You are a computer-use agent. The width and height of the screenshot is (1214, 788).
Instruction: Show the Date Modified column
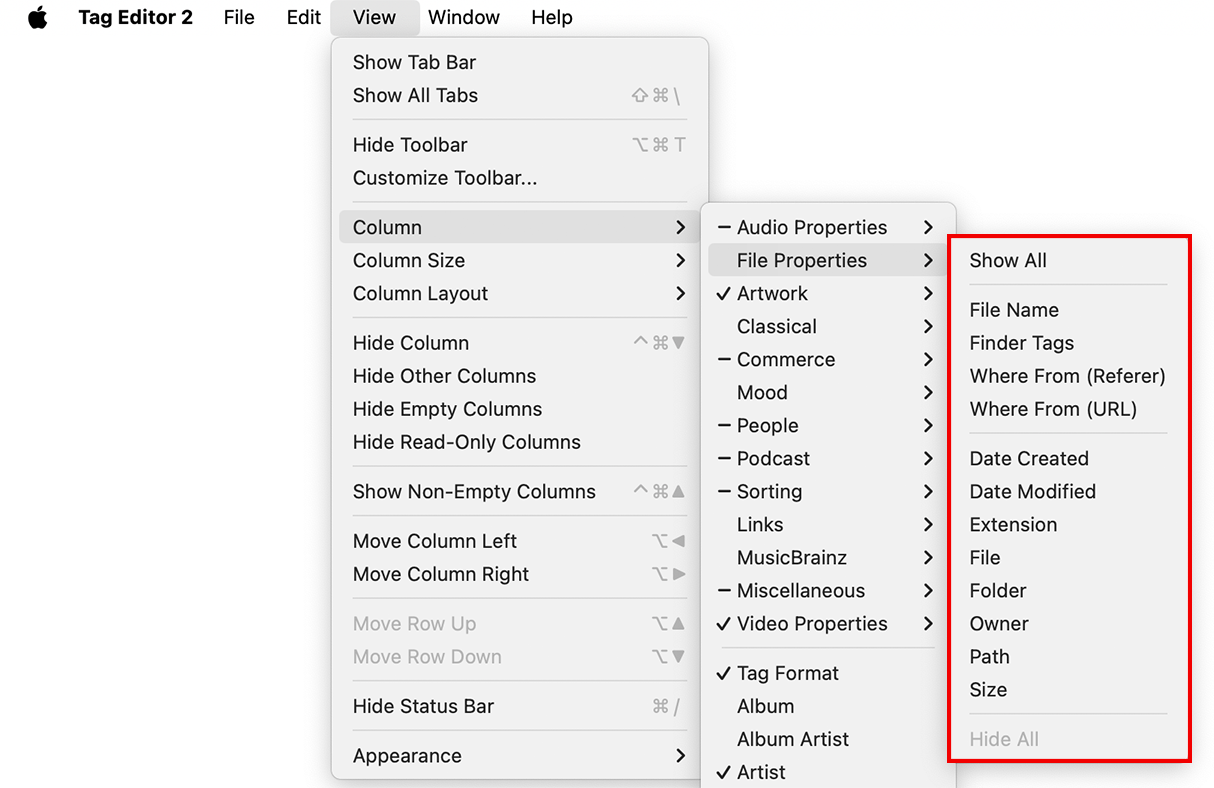[x=1032, y=491]
